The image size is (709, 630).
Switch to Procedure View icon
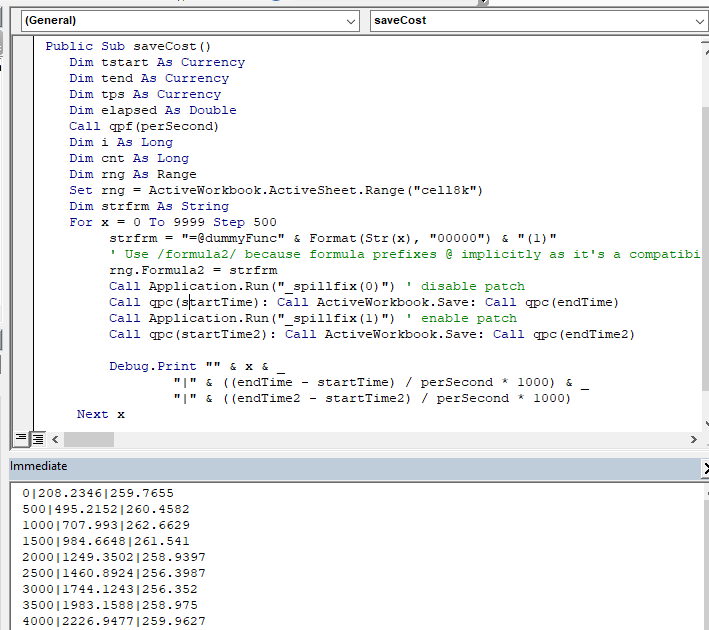[x=21, y=439]
